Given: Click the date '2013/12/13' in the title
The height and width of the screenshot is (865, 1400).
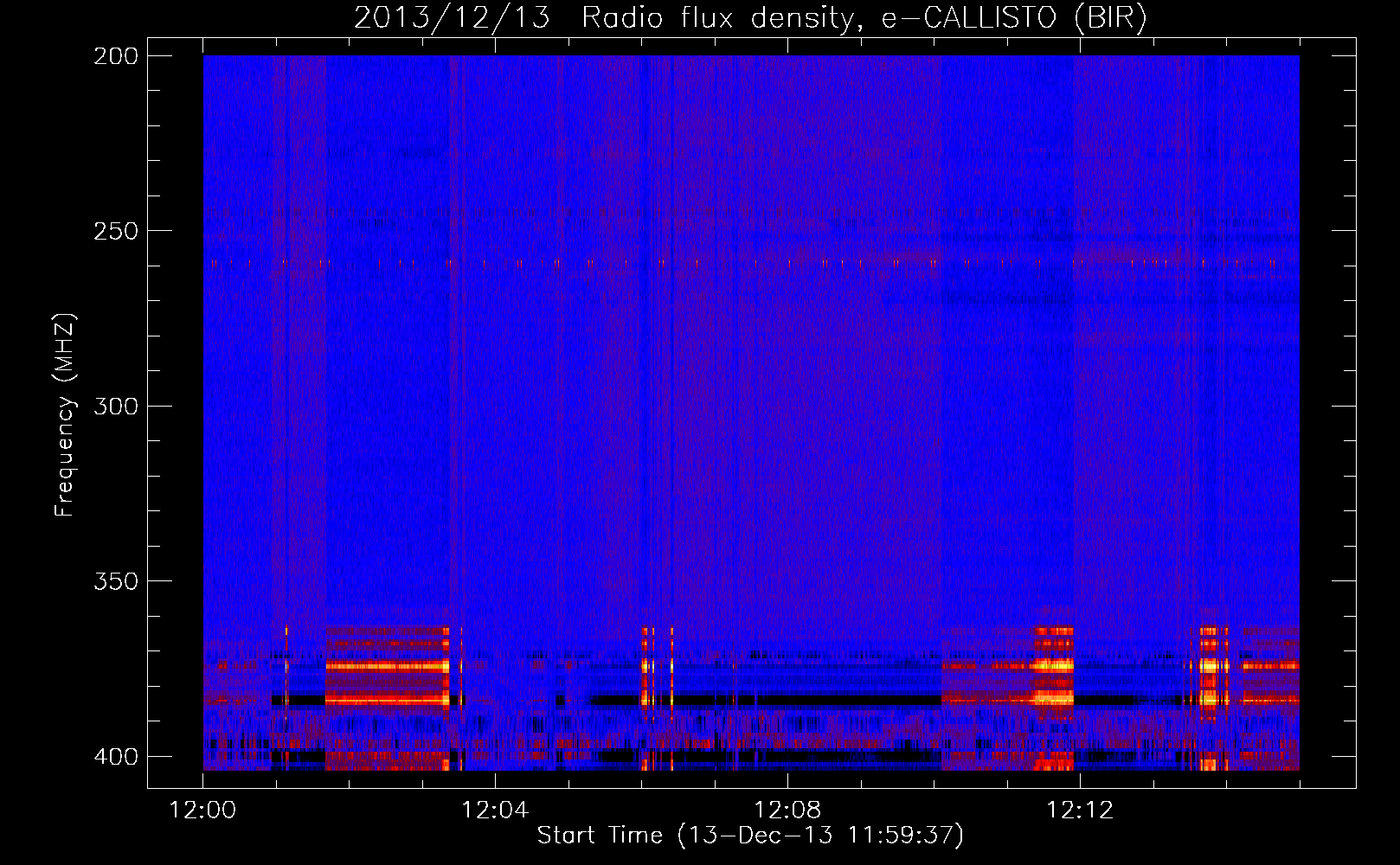Looking at the screenshot, I should point(452,17).
